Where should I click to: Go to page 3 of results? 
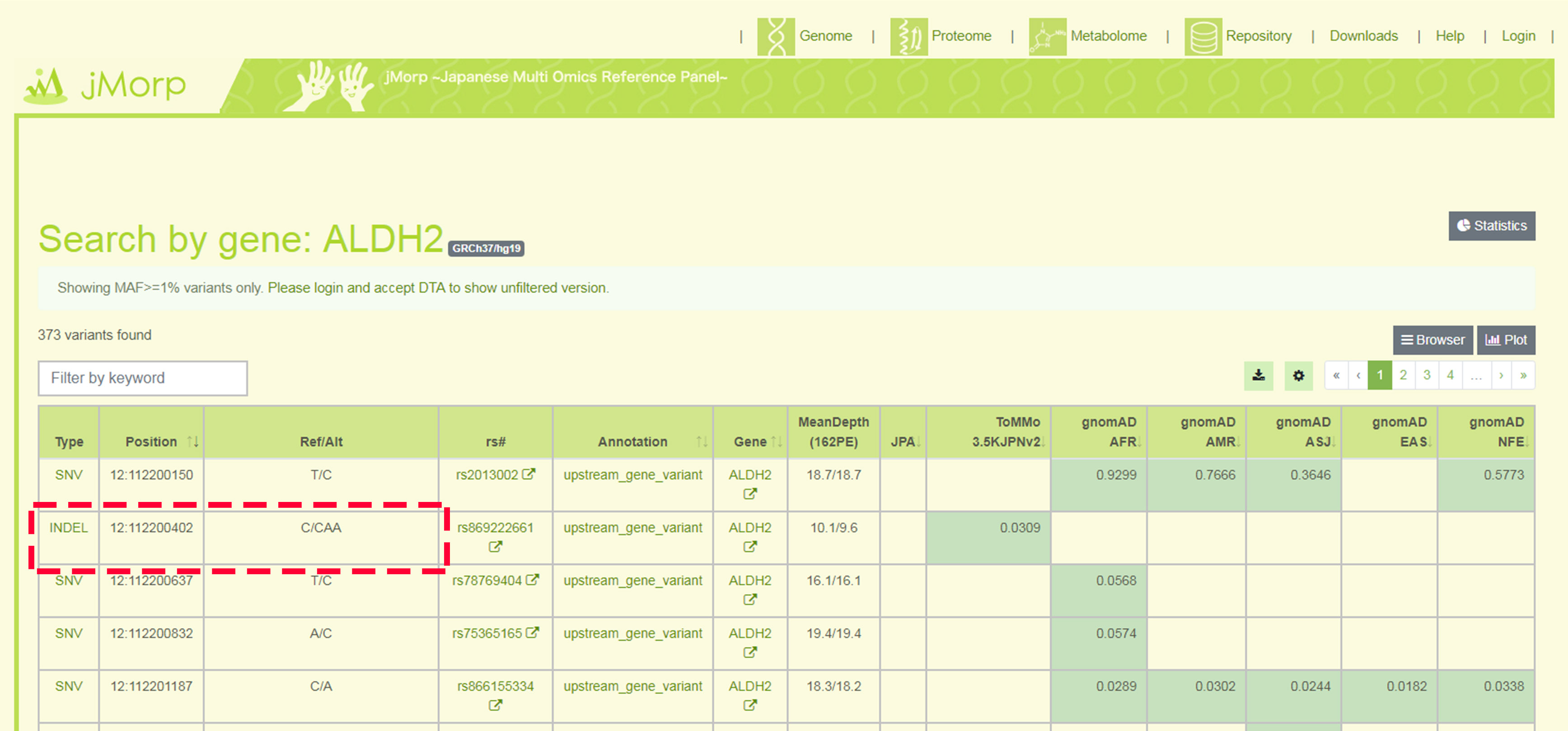(1427, 375)
